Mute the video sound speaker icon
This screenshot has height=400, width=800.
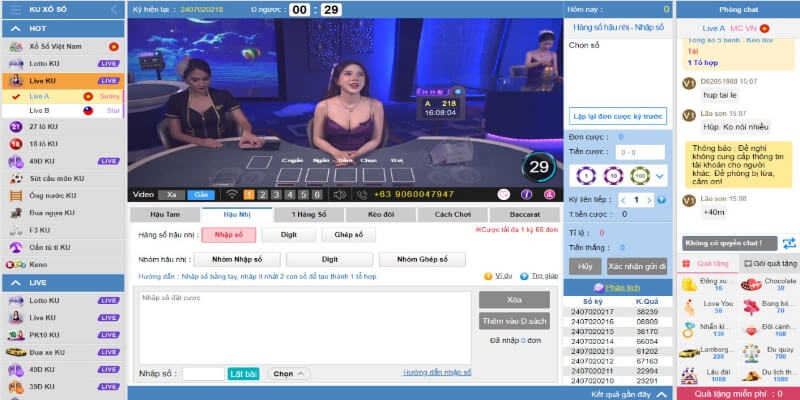[340, 194]
